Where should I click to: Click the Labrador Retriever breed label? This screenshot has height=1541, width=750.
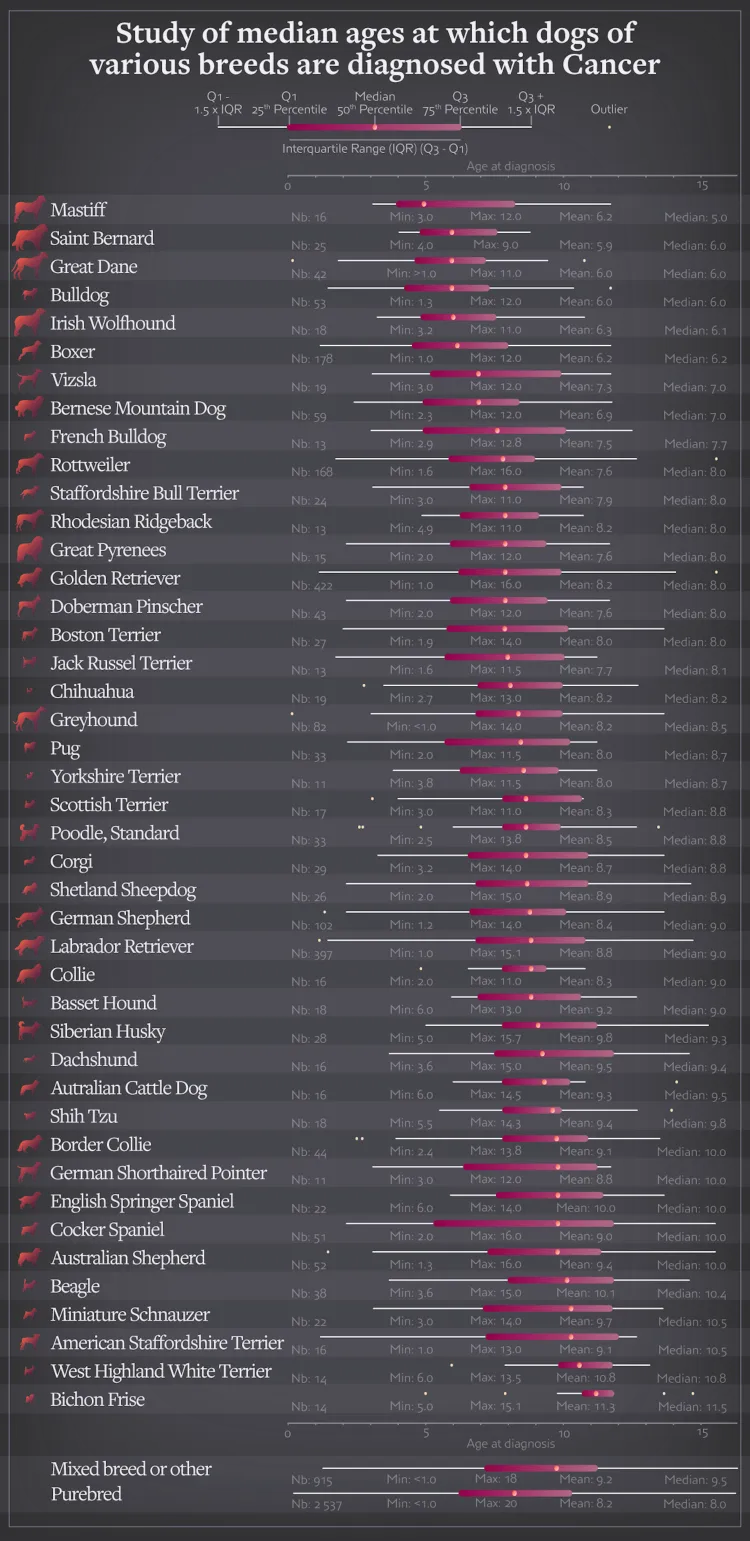pyautogui.click(x=122, y=946)
